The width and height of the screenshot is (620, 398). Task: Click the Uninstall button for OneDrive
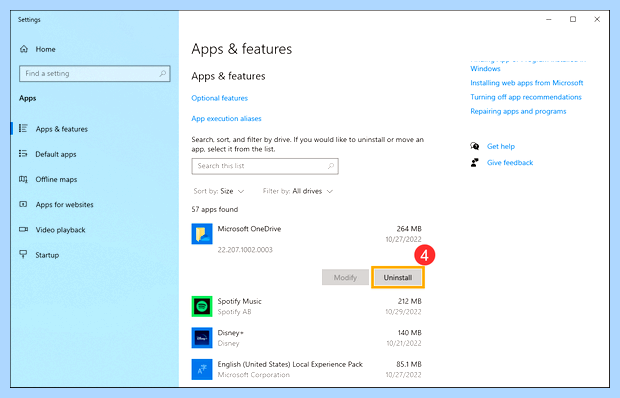[x=398, y=277]
